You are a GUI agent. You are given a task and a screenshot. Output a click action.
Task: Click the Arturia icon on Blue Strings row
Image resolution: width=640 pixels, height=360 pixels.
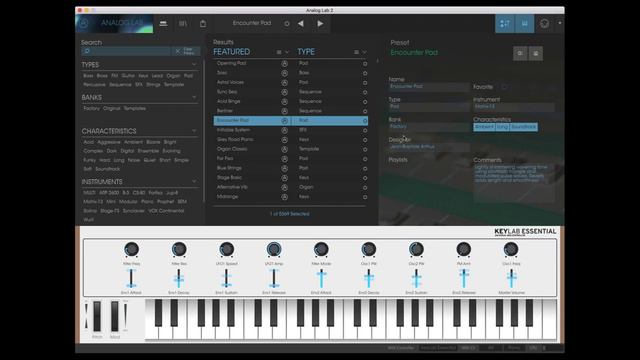coord(284,168)
